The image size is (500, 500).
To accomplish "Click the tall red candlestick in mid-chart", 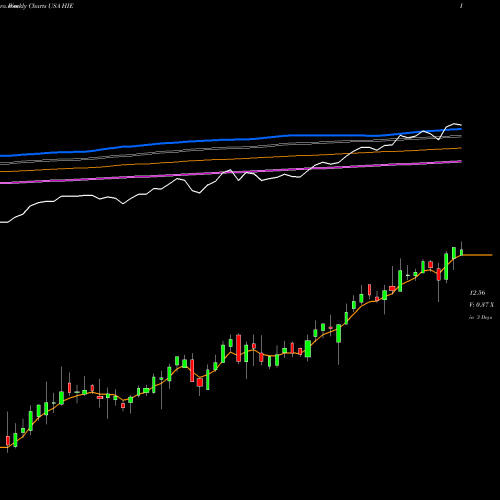I will 238,348.
